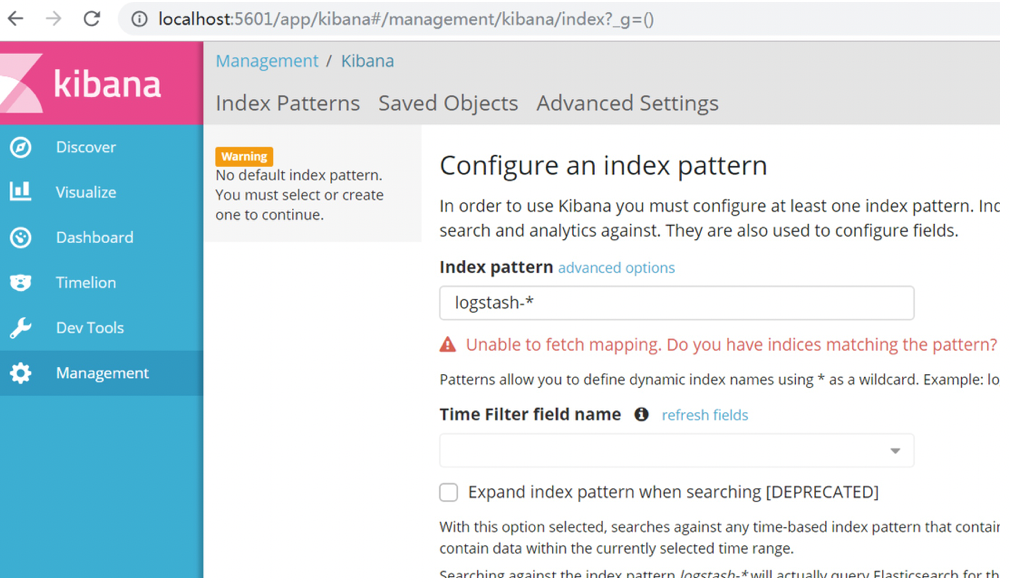Open the Dashboard section
This screenshot has width=1010, height=582.
101,238
